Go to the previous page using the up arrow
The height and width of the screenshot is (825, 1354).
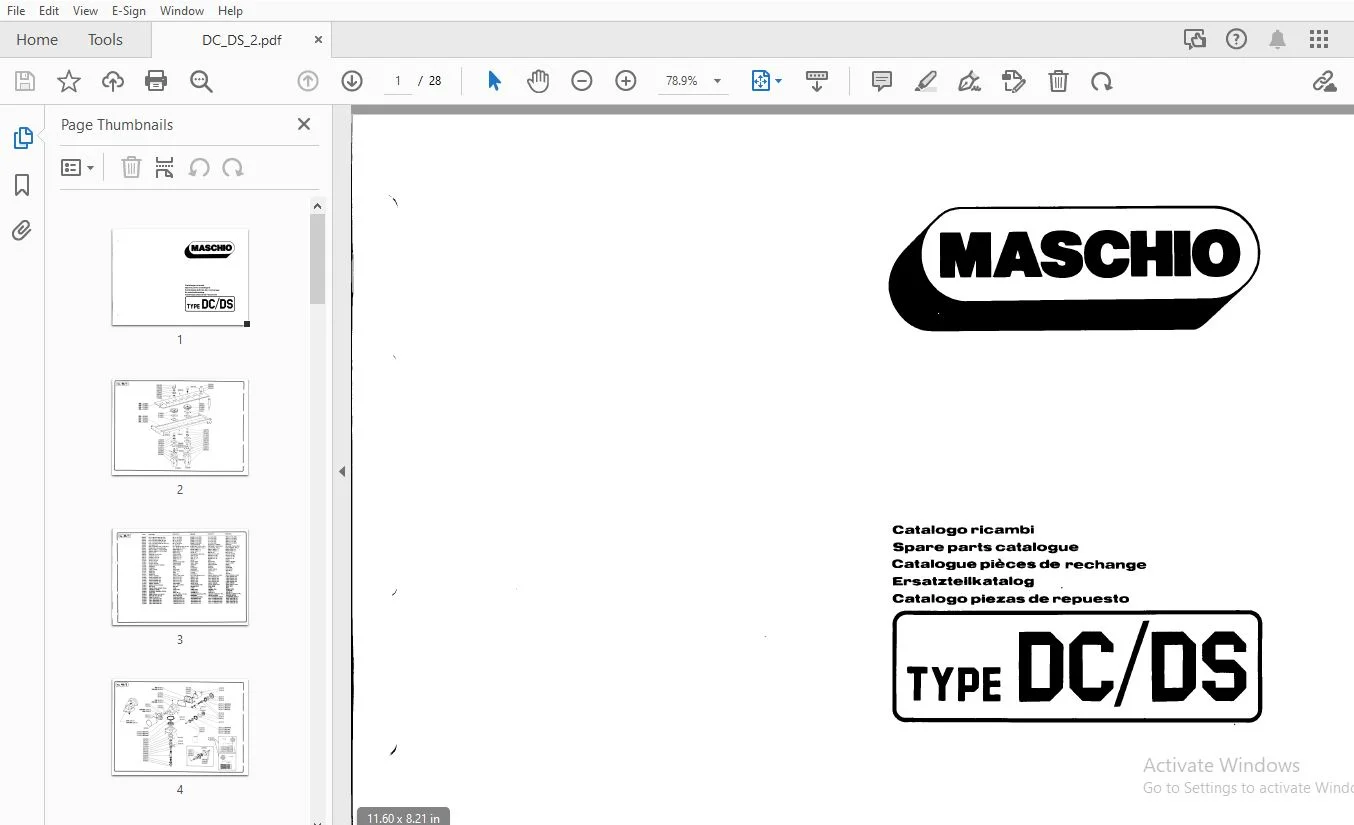(x=308, y=81)
